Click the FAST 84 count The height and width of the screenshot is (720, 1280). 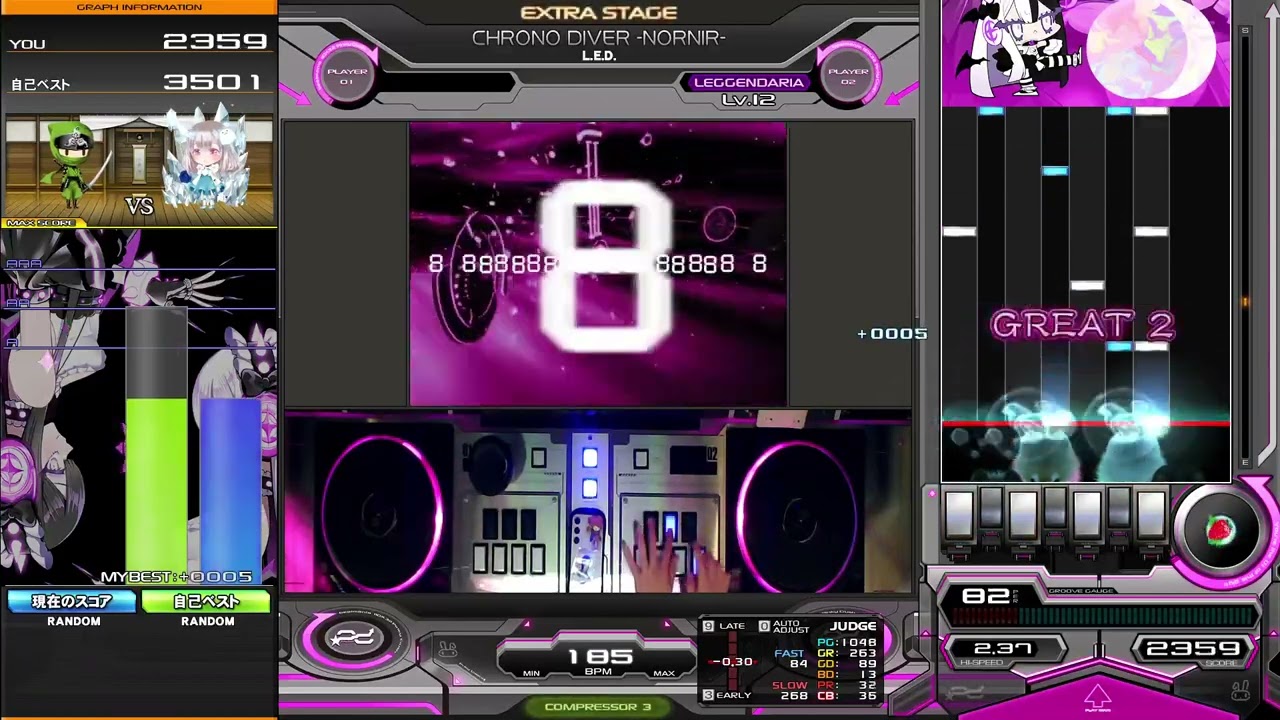tap(791, 658)
